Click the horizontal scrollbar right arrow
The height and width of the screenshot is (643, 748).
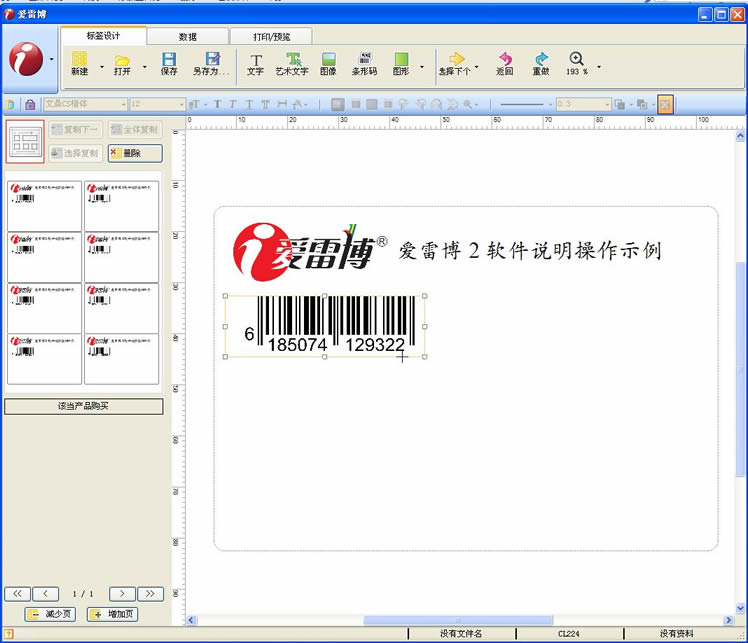point(728,620)
